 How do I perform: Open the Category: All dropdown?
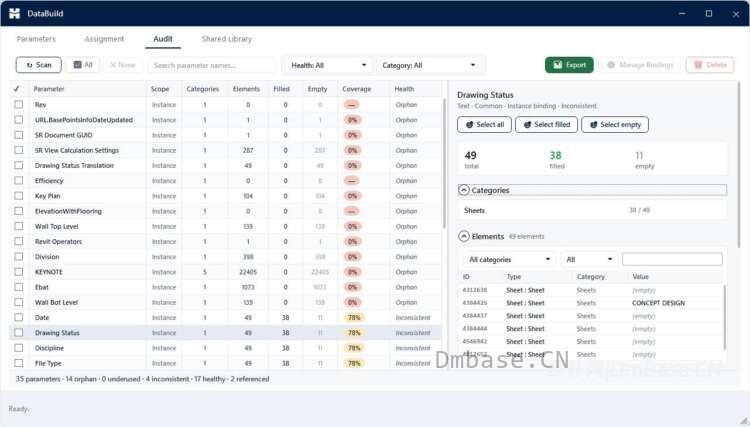pos(429,65)
